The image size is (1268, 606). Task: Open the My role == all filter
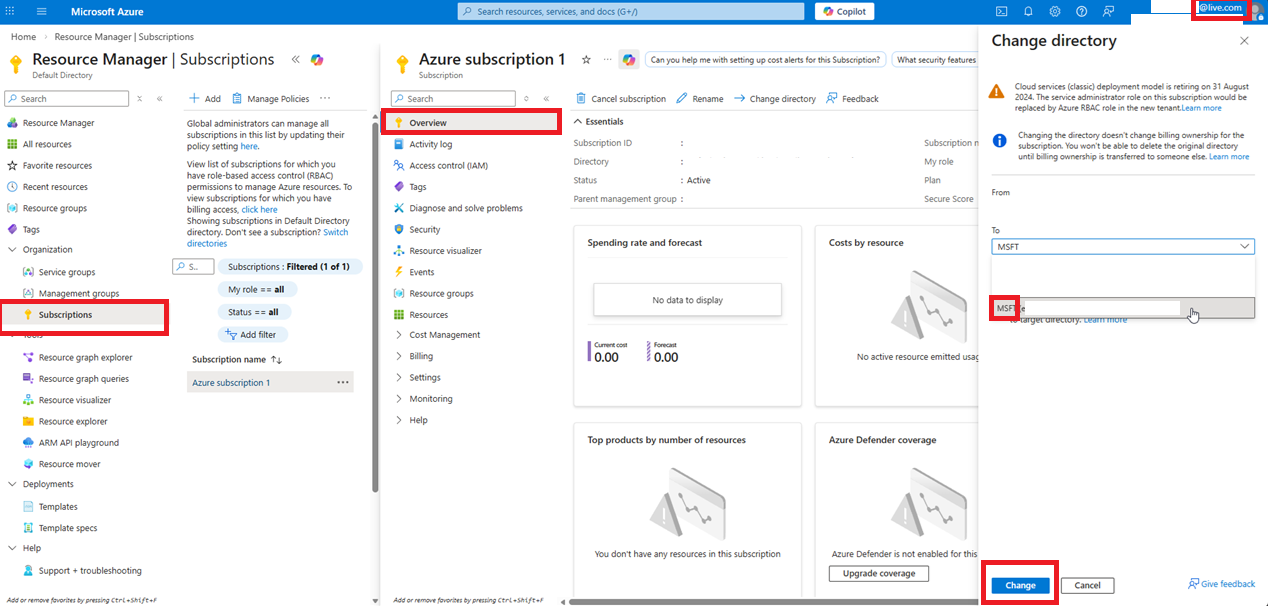[x=257, y=289]
